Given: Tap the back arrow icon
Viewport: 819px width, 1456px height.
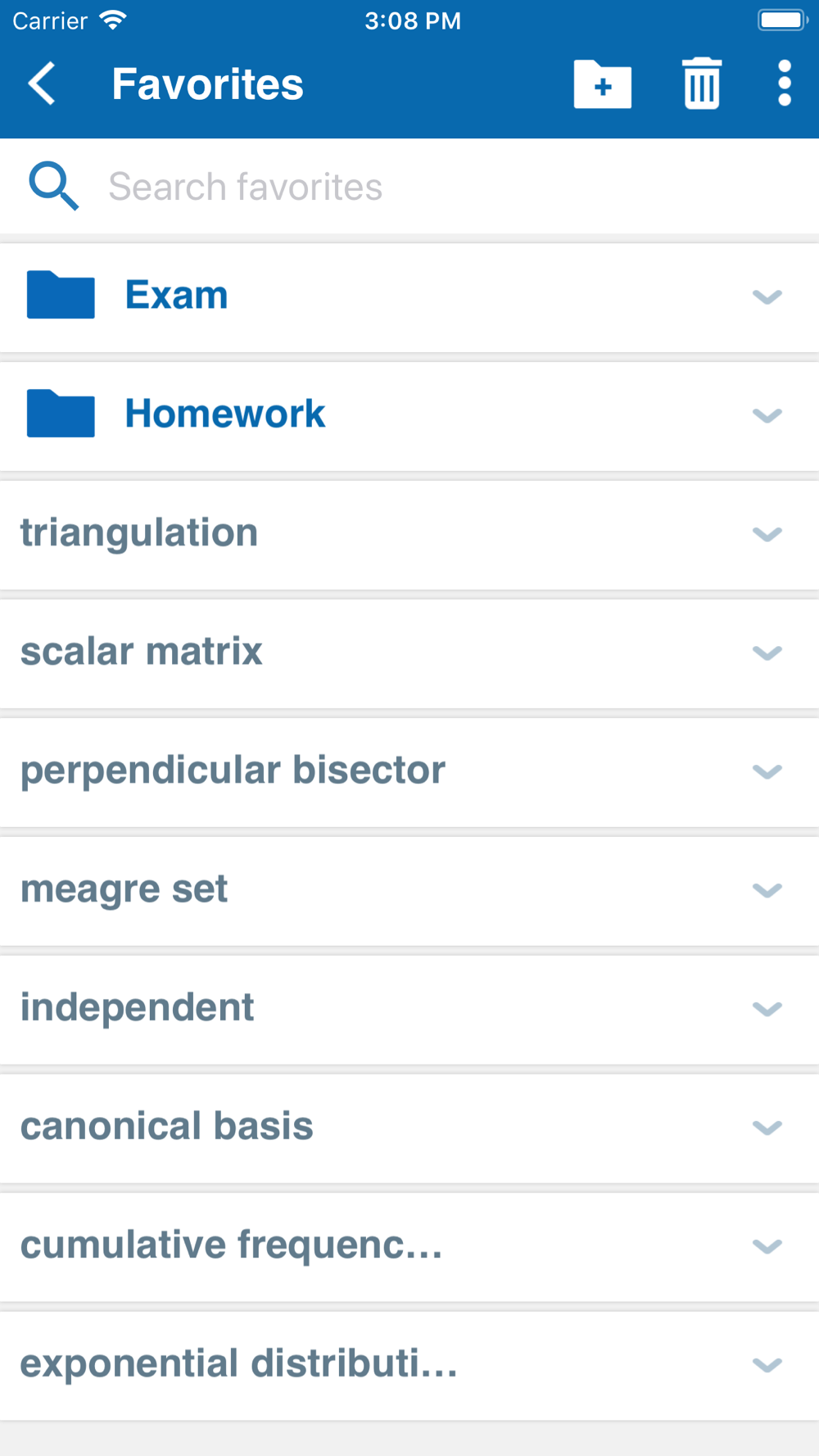Looking at the screenshot, I should tap(43, 84).
